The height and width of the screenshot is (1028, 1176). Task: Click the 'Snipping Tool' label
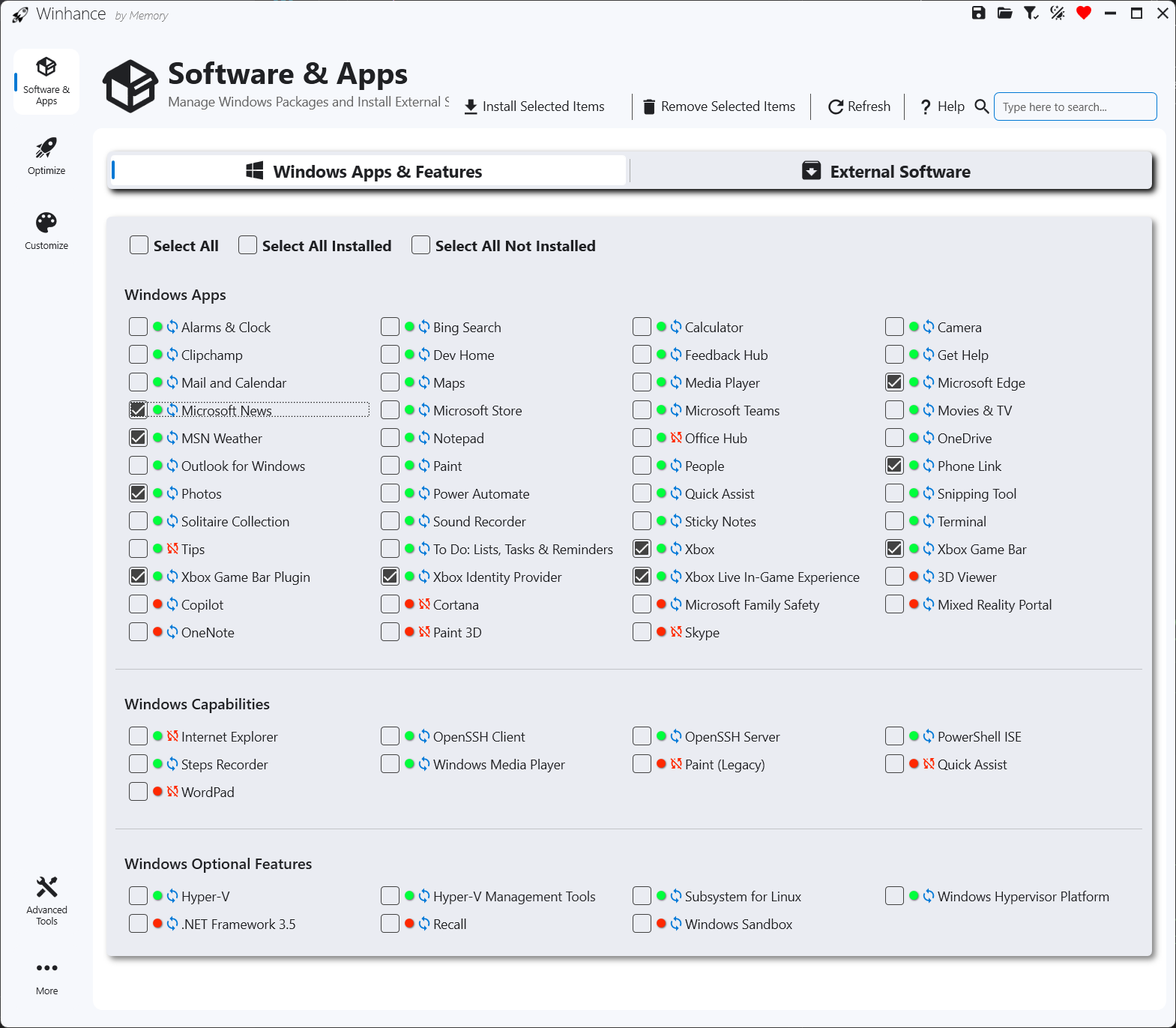coord(977,493)
